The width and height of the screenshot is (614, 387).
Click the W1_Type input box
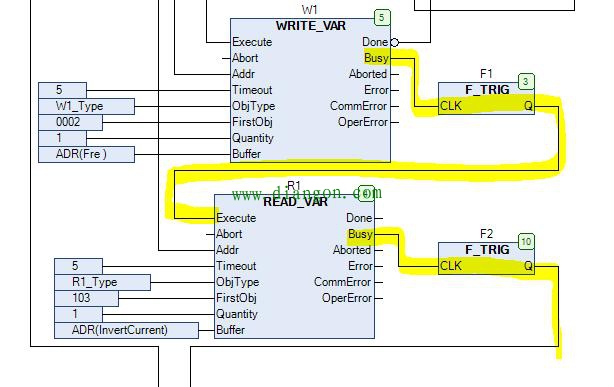click(x=87, y=107)
